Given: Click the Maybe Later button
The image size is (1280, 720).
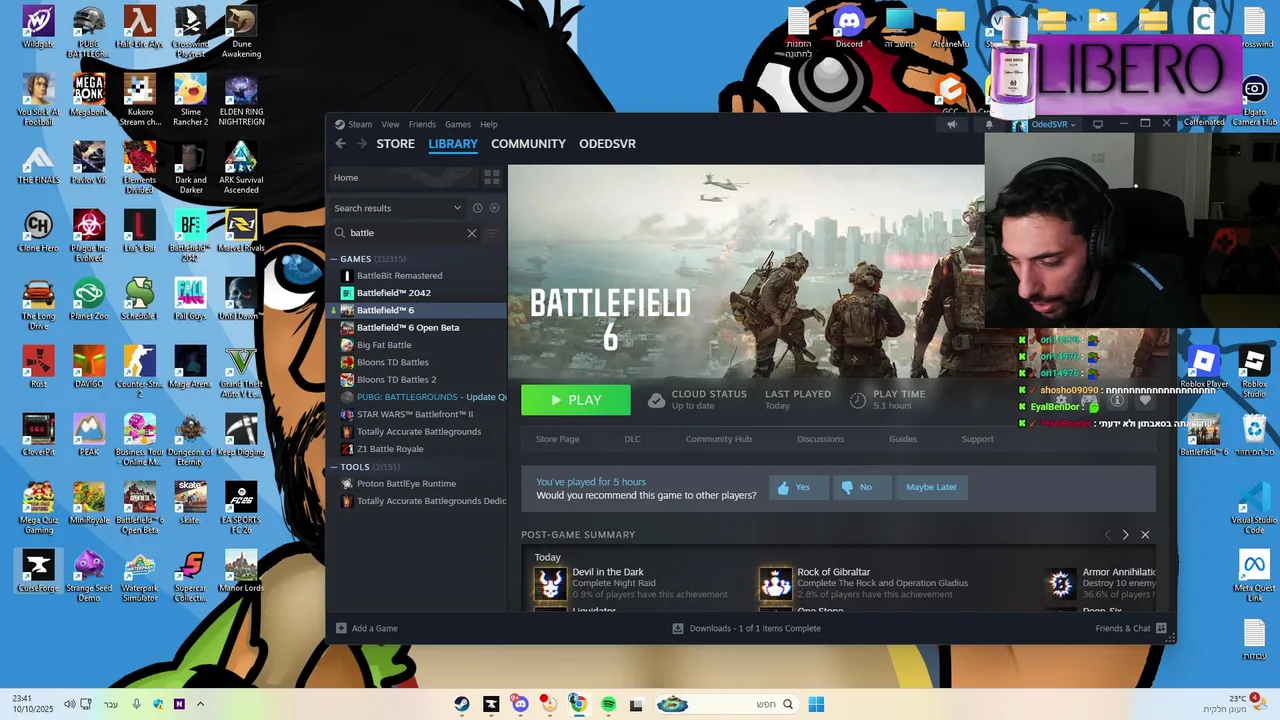Looking at the screenshot, I should (x=931, y=487).
